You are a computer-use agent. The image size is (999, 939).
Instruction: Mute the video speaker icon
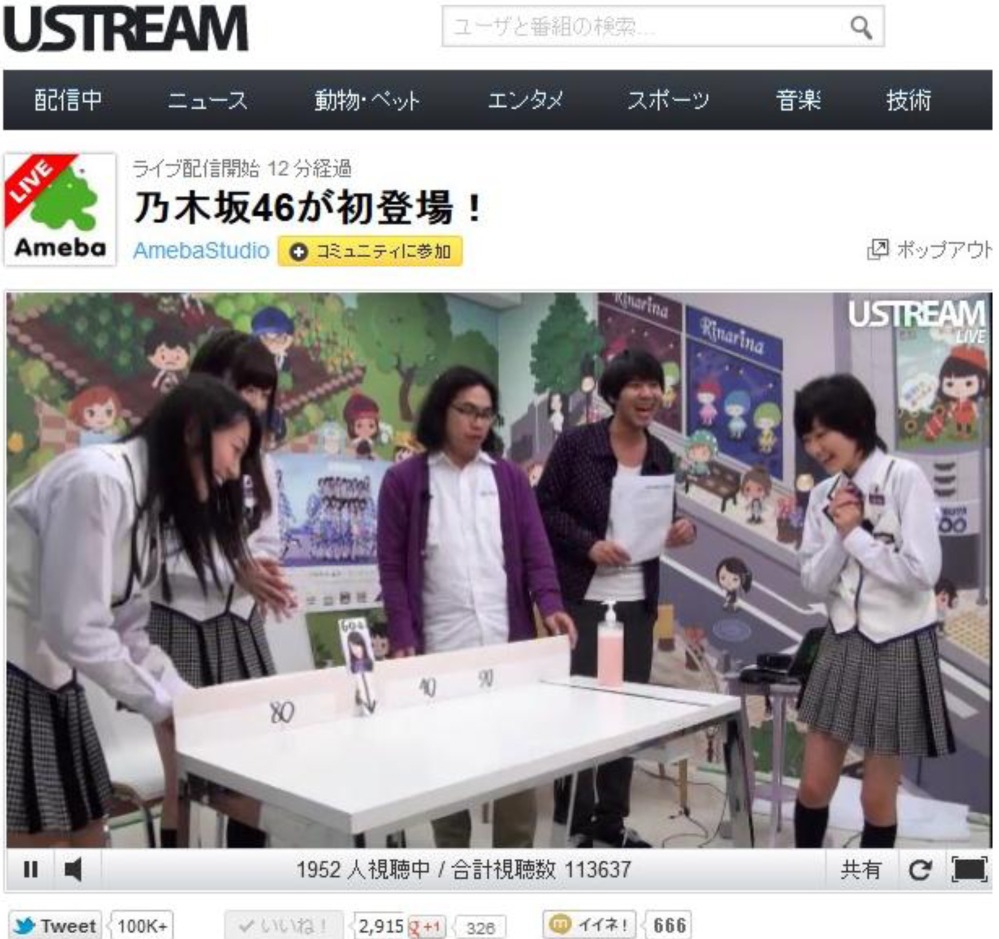tap(73, 870)
